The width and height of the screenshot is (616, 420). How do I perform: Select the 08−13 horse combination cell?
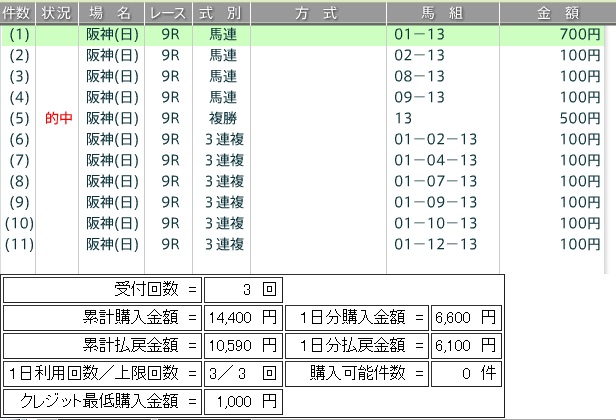pos(420,76)
